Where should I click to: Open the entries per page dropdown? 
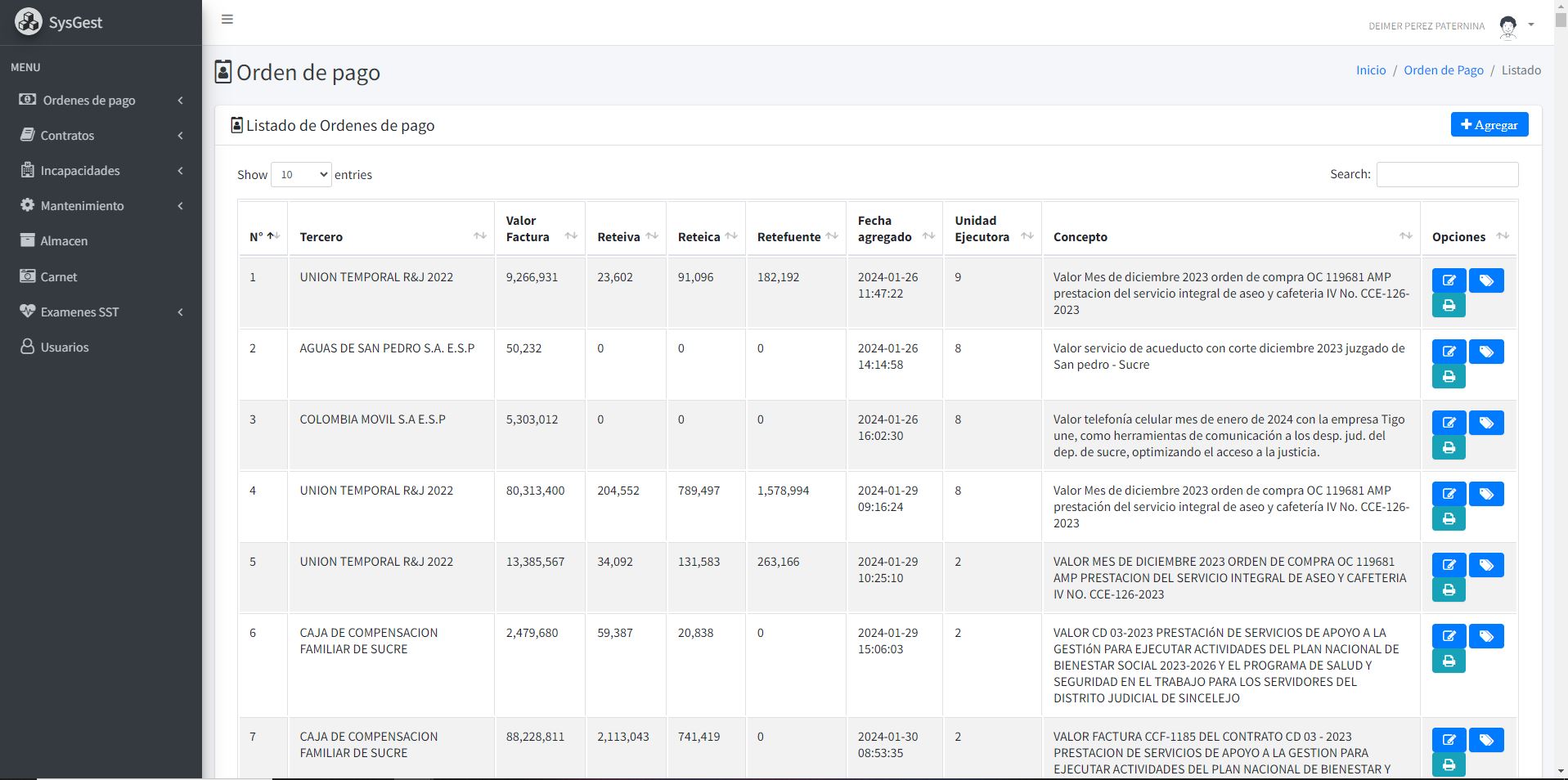301,174
